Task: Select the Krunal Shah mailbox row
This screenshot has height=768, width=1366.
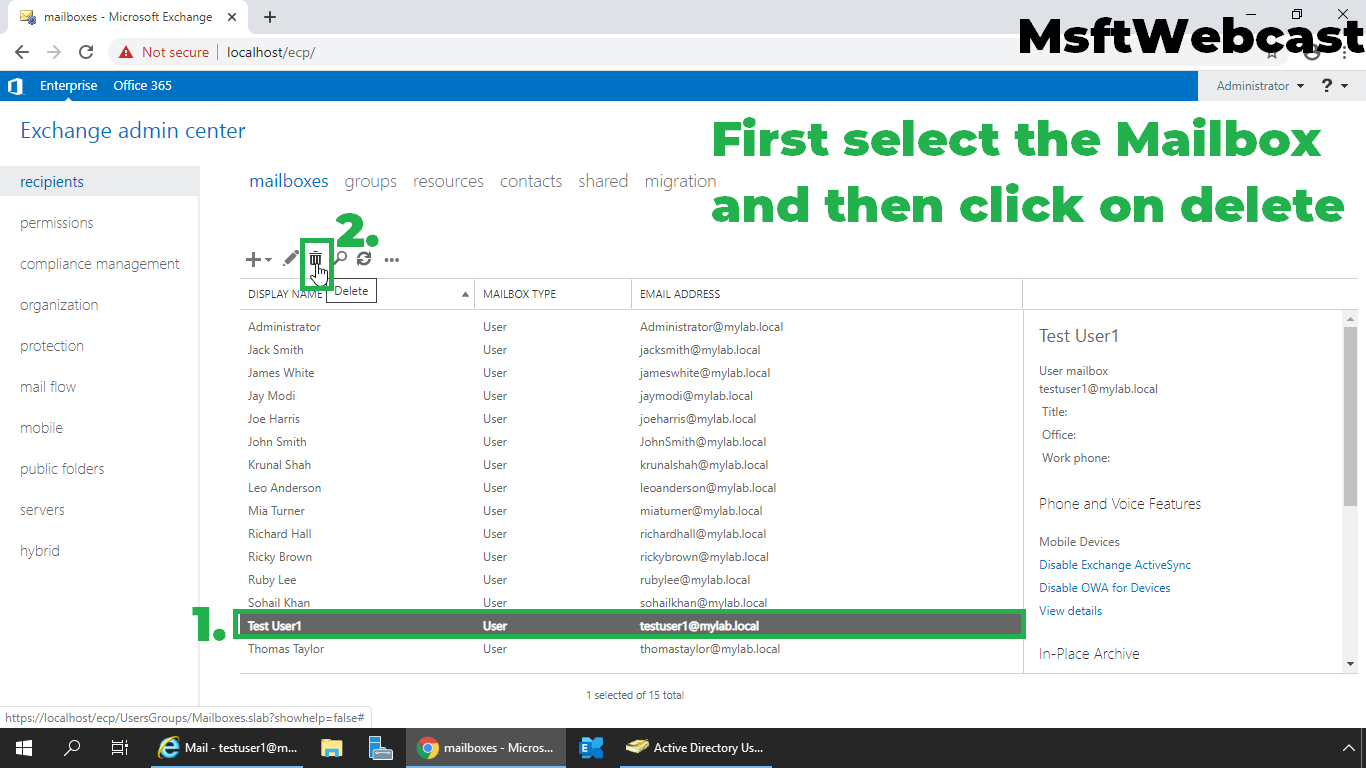Action: 631,465
